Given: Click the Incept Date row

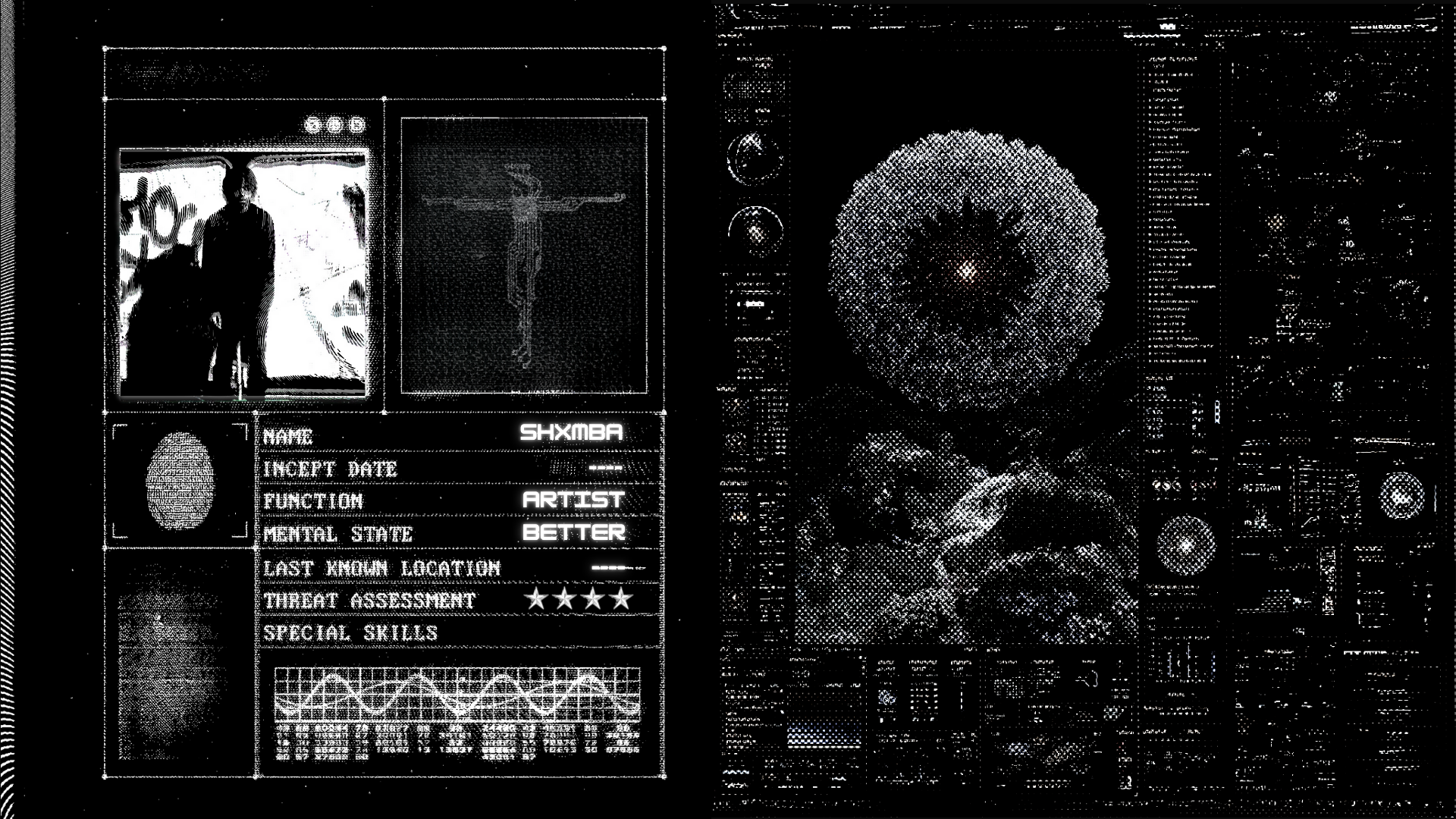Looking at the screenshot, I should [331, 469].
